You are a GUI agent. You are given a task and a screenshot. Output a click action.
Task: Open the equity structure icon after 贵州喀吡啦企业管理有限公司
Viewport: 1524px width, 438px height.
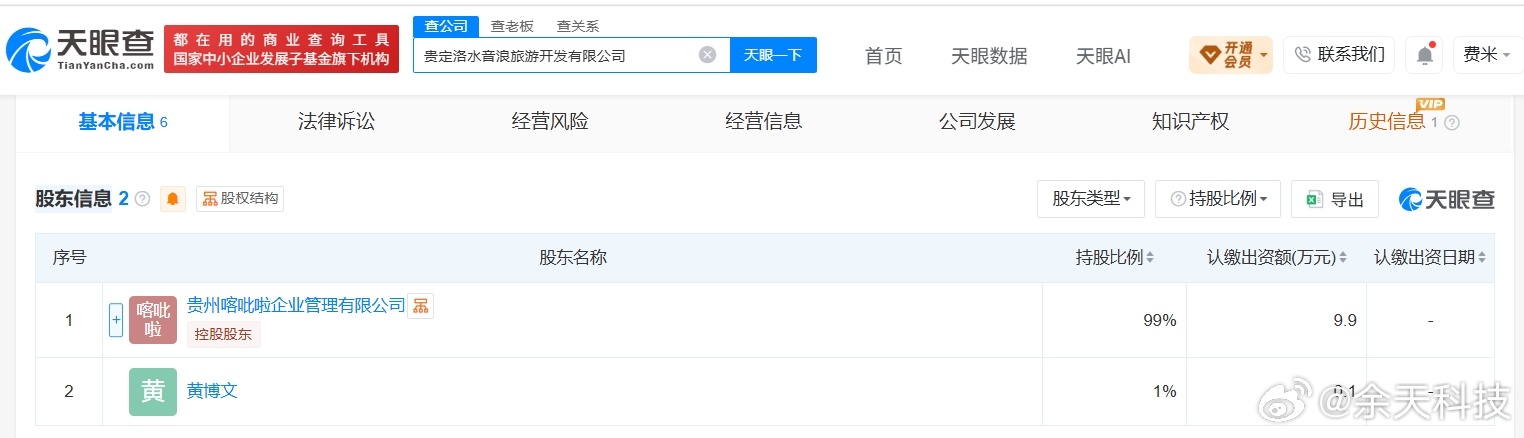[x=421, y=305]
